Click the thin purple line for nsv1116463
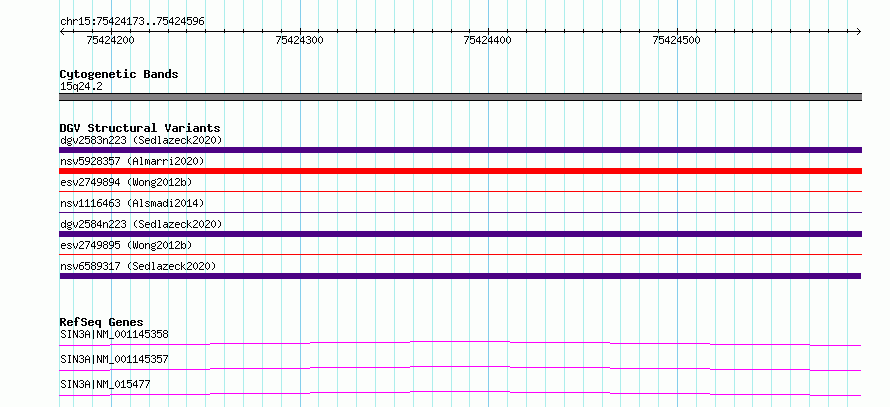The height and width of the screenshot is (407, 890). (x=460, y=213)
